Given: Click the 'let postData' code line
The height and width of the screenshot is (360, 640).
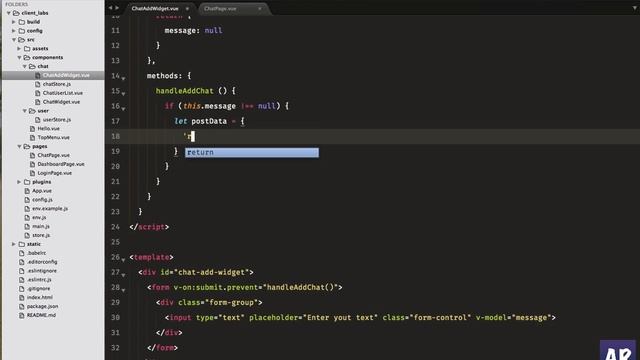Looking at the screenshot, I should [209, 121].
